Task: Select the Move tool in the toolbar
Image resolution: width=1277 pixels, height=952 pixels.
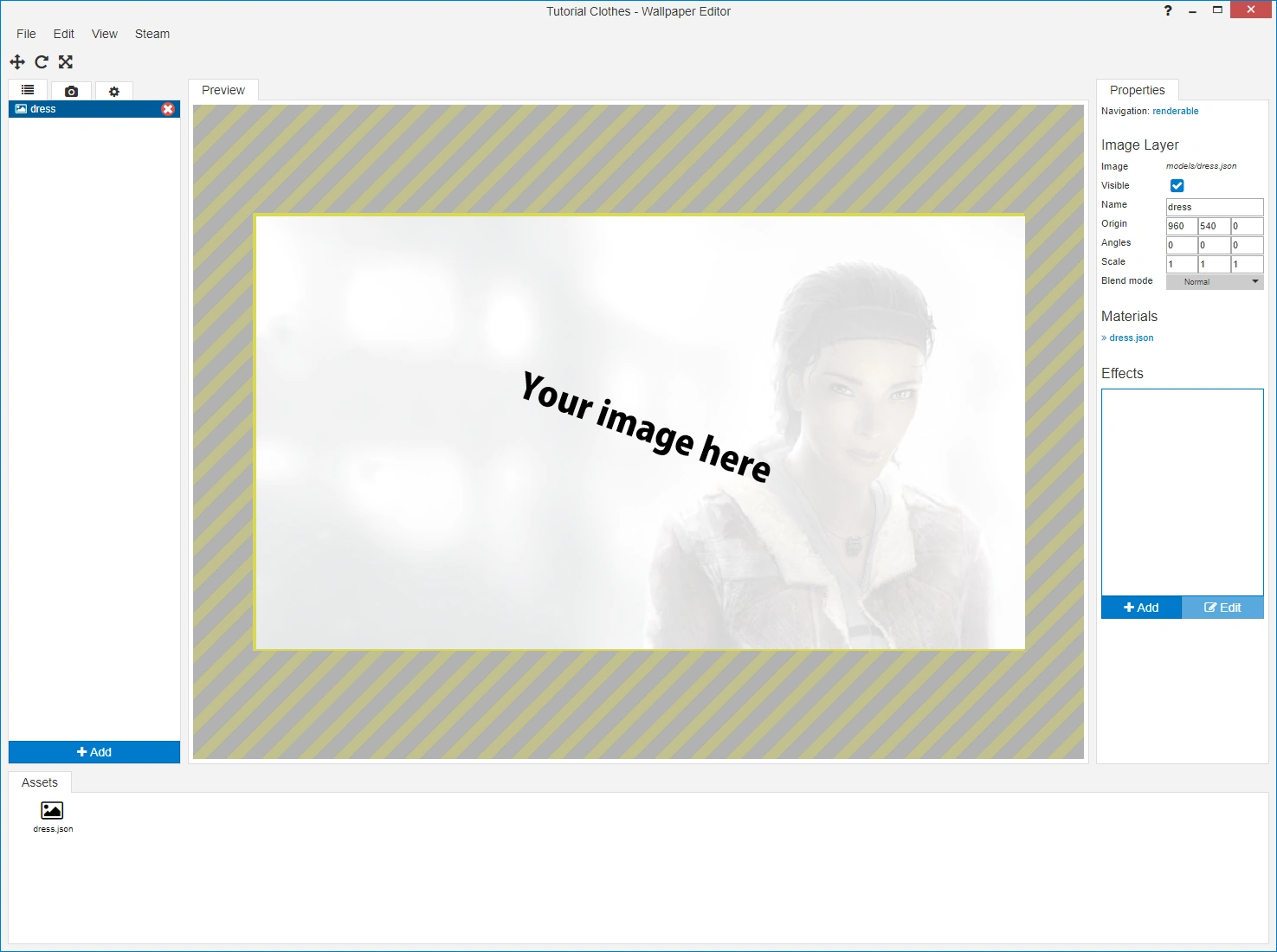Action: [17, 61]
